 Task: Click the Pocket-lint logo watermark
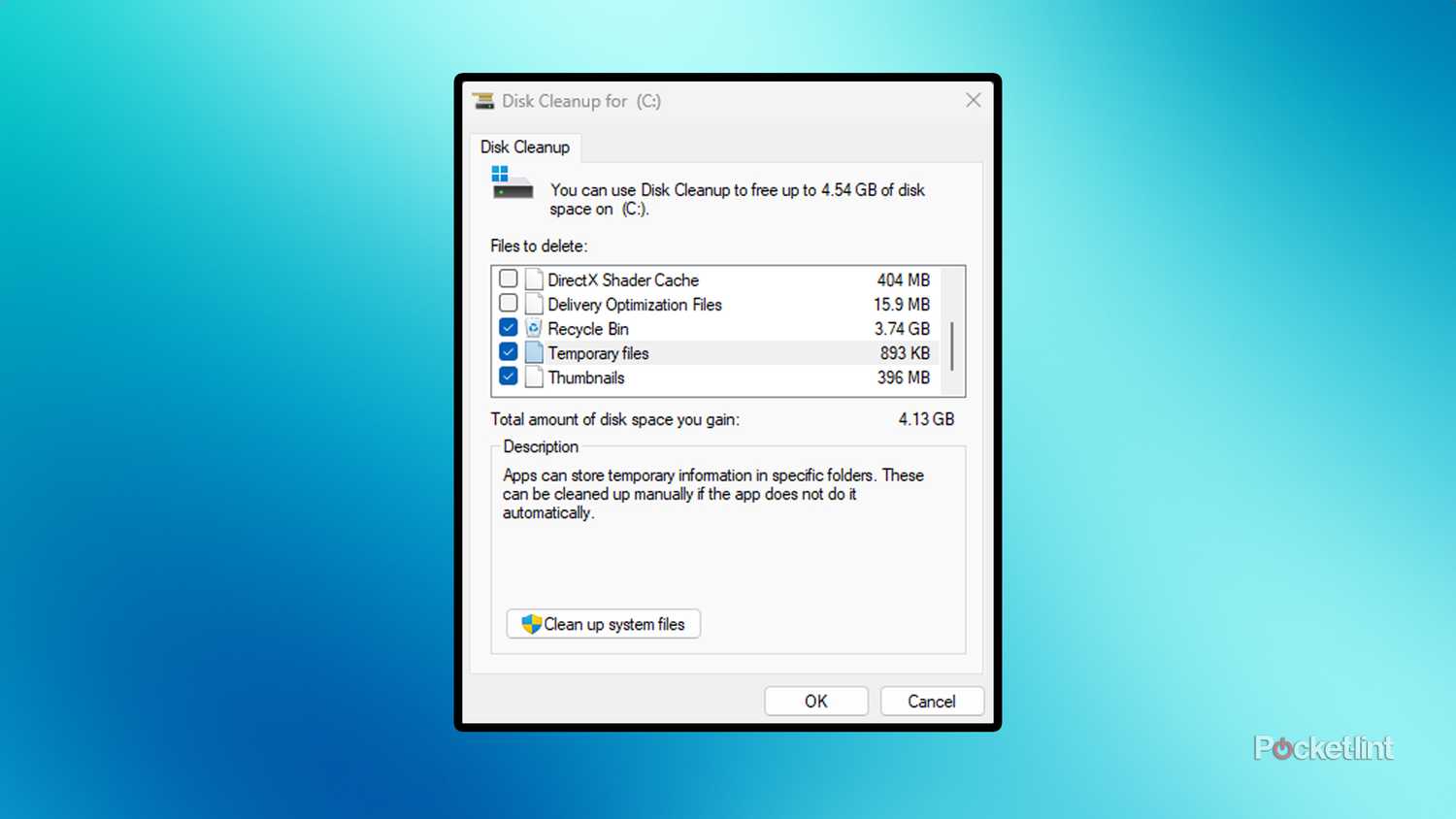coord(1323,747)
